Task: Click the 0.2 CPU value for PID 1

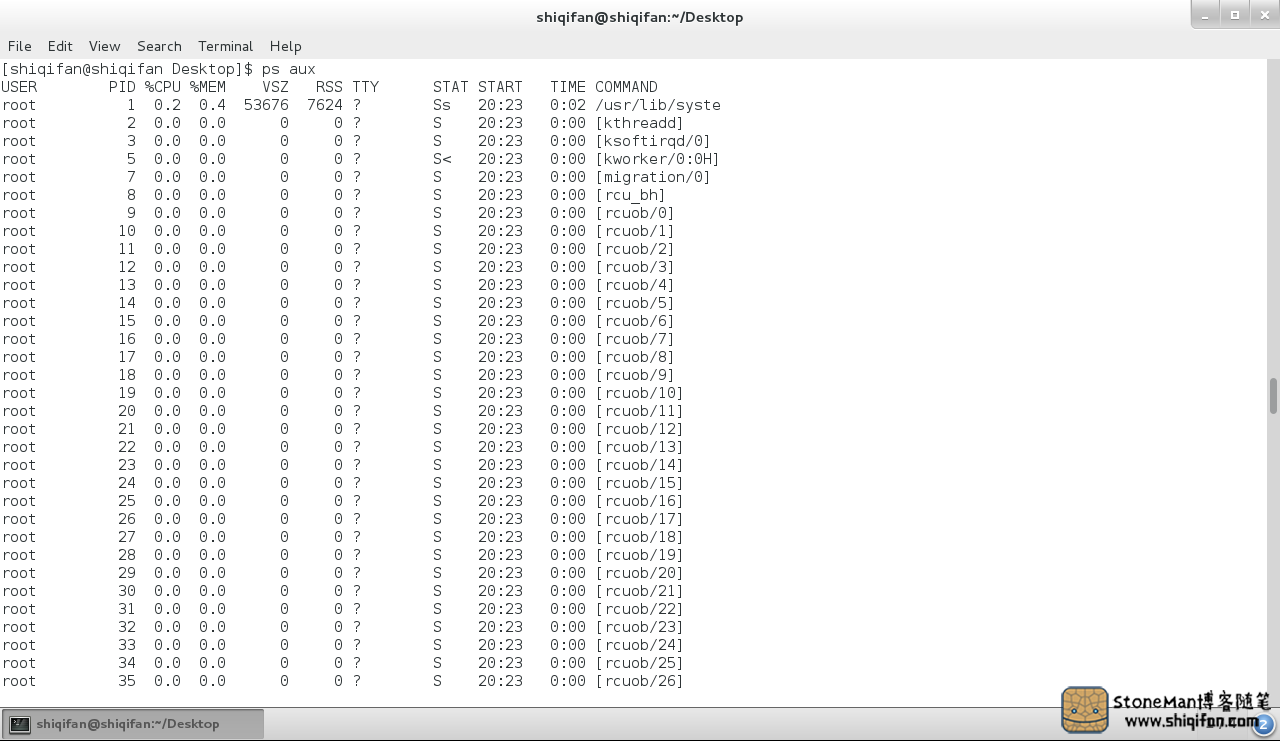Action: coord(168,105)
